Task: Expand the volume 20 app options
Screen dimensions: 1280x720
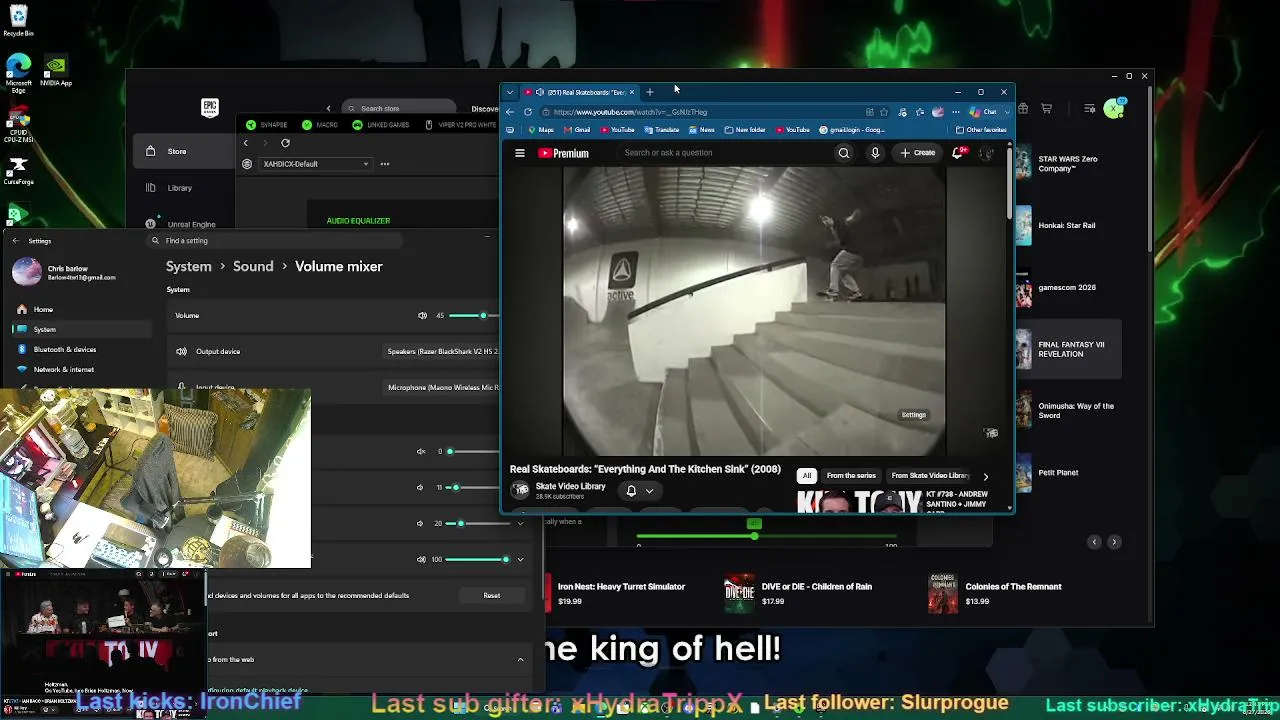Action: coord(520,524)
